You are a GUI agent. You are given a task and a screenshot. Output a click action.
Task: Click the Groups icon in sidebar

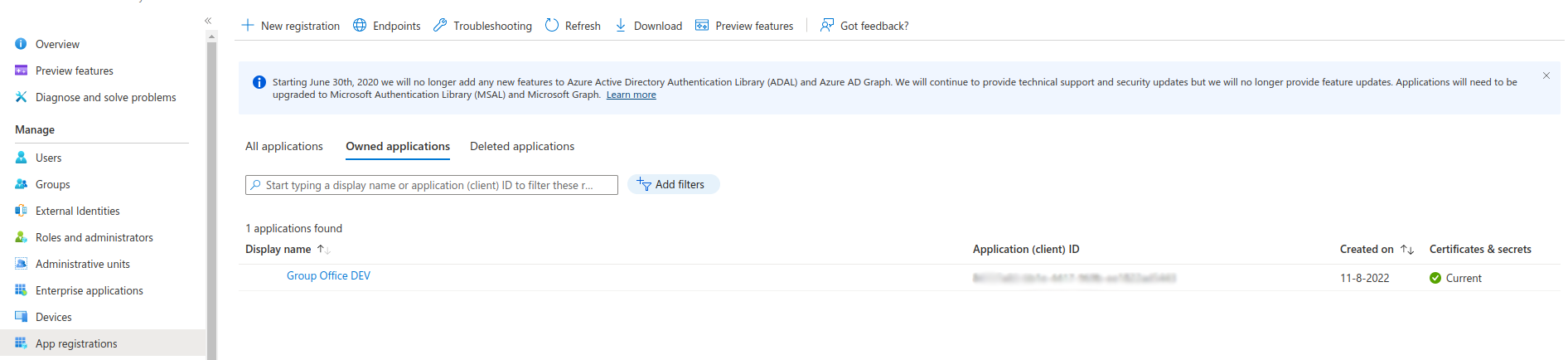(x=21, y=184)
